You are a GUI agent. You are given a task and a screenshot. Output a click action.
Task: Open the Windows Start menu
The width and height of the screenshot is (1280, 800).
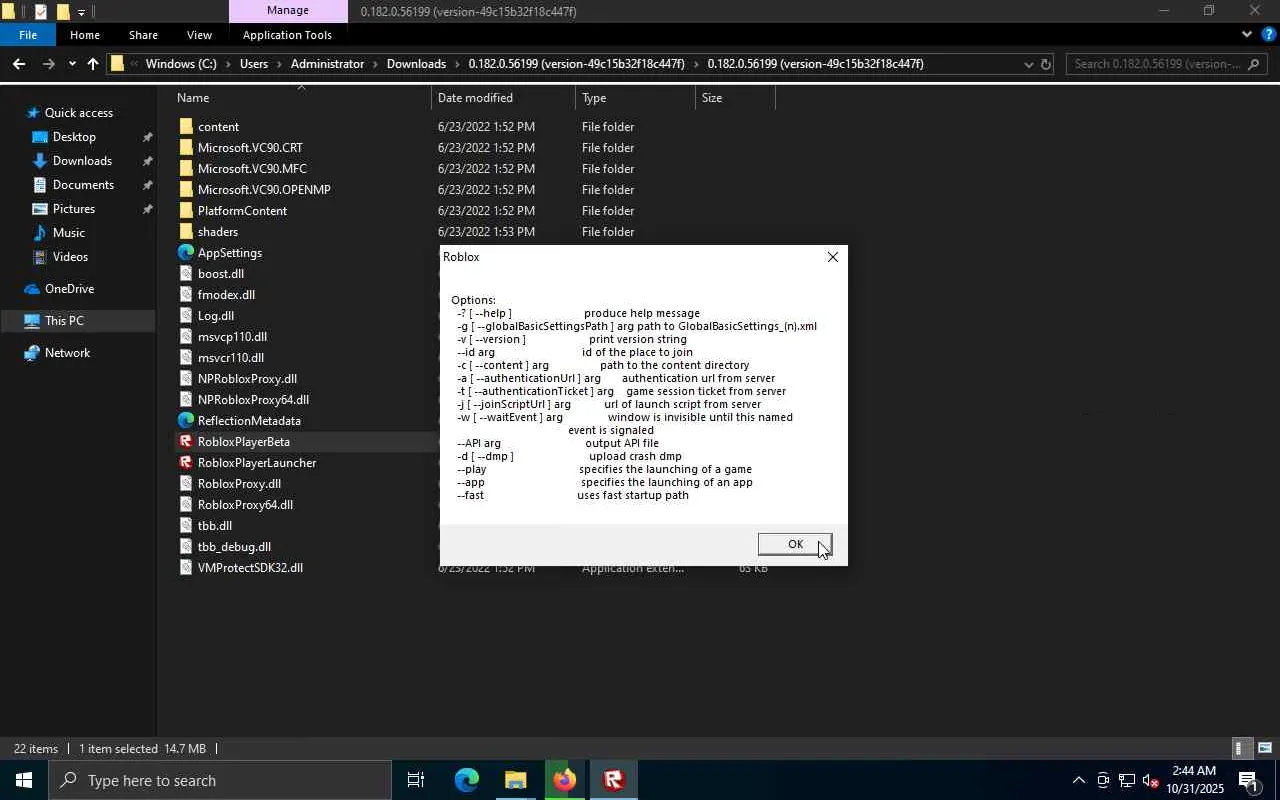click(x=24, y=780)
